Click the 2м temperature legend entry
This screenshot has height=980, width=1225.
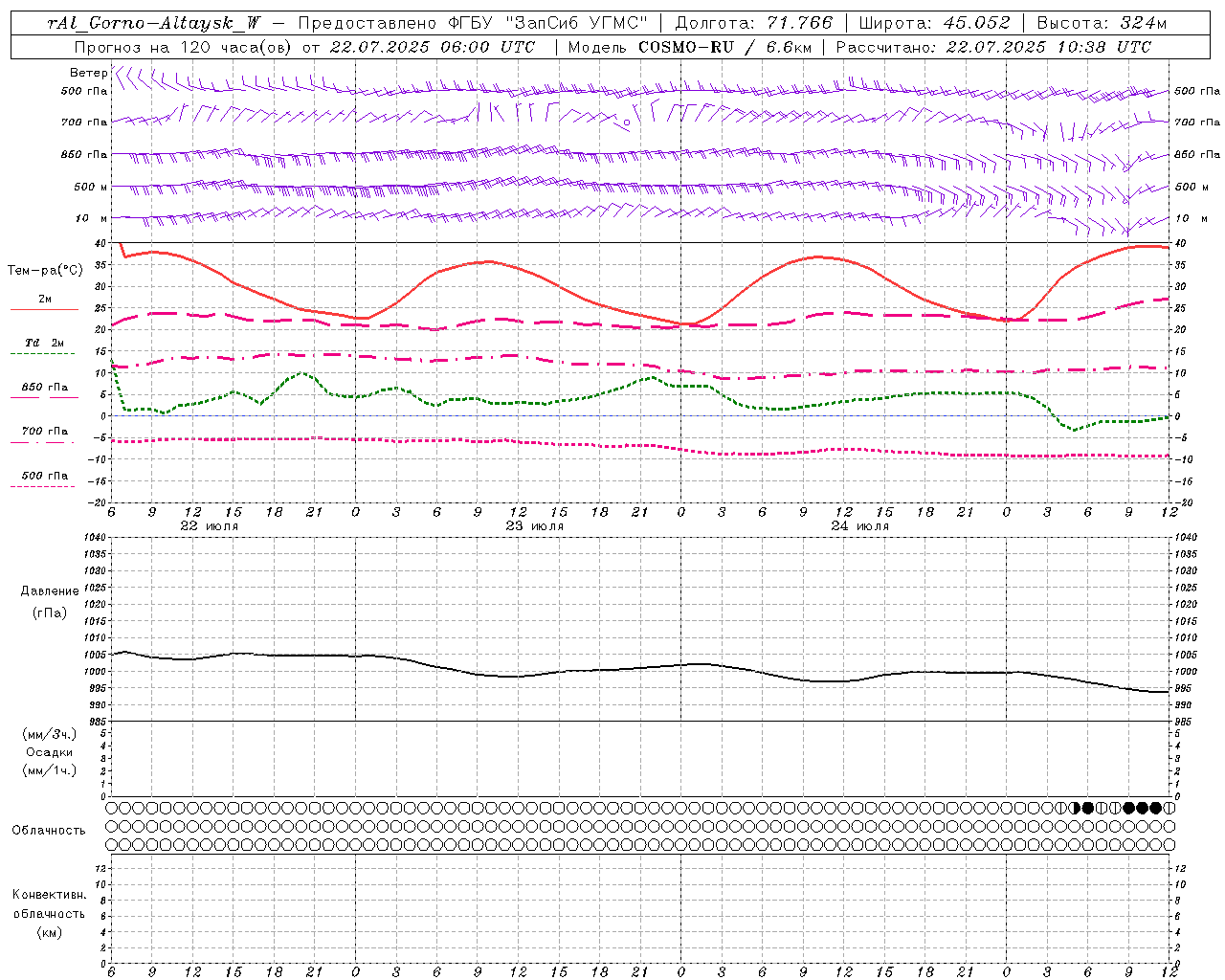(45, 300)
